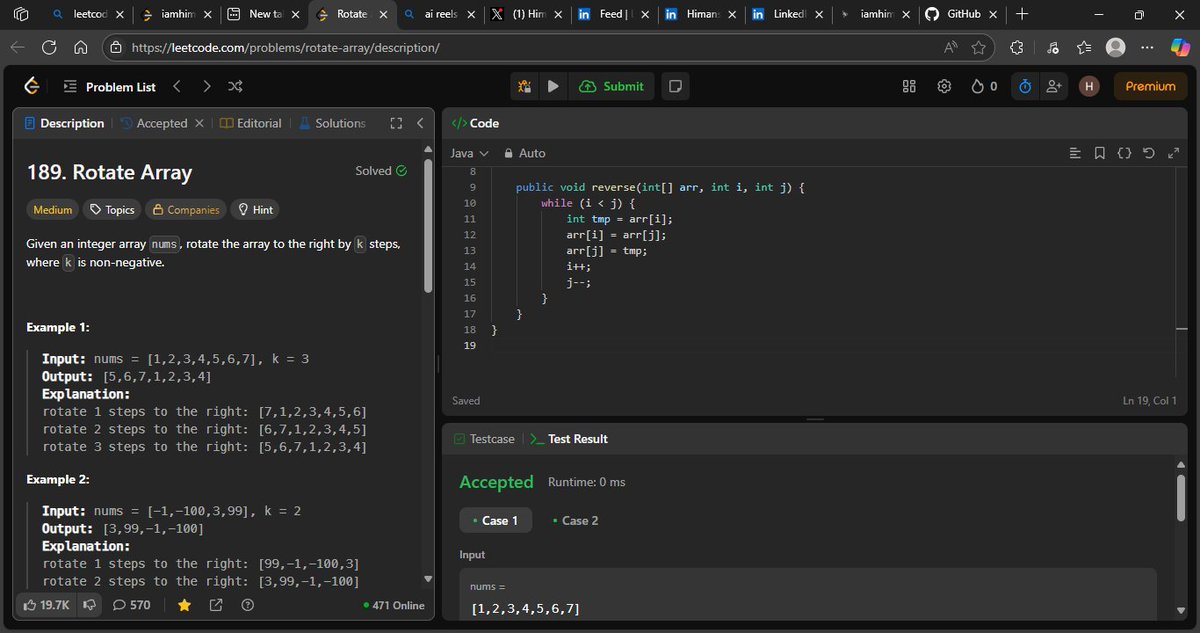Collapse the description panel chevron
1200x633 pixels.
[x=420, y=123]
